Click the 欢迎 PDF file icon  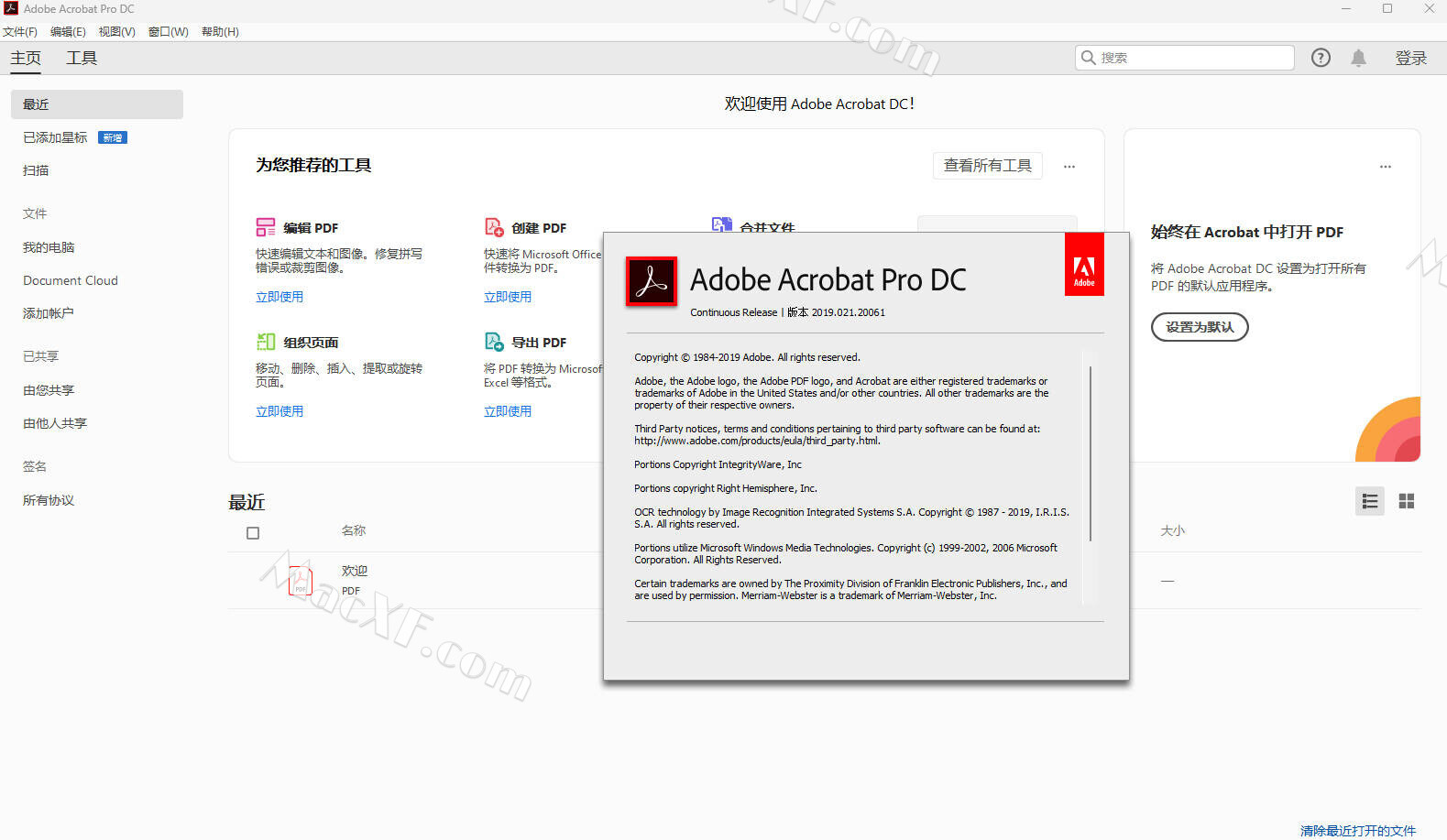point(301,581)
